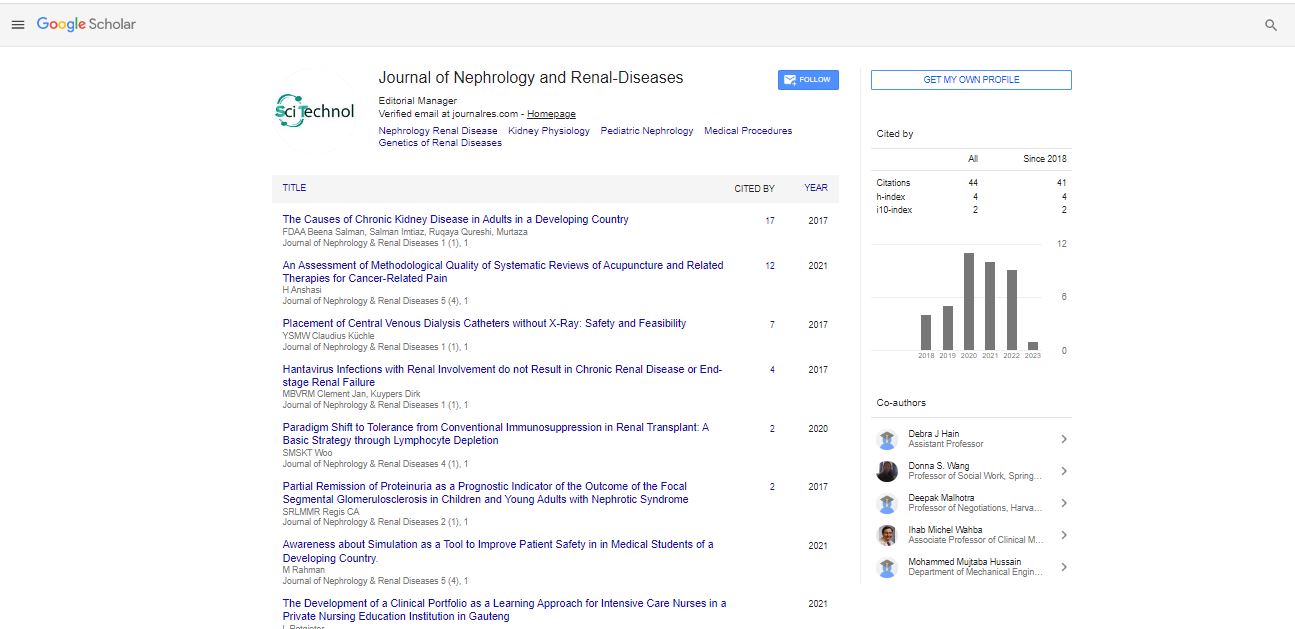The image size is (1295, 629).
Task: Sort articles by the Title column header
Action: point(294,188)
